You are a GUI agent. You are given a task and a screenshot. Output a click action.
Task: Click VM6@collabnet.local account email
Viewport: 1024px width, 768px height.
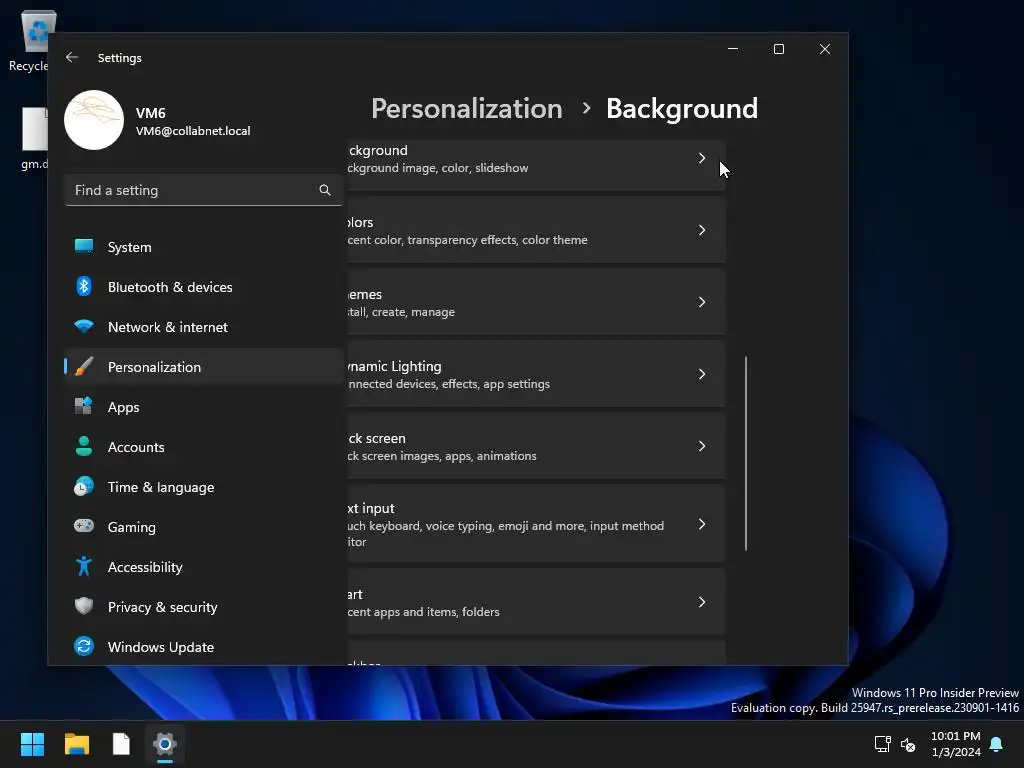click(193, 131)
